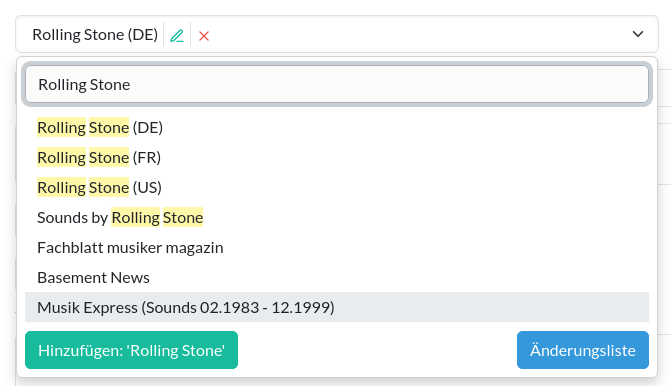Choose Rolling Stone (FR) from the list

[337, 157]
